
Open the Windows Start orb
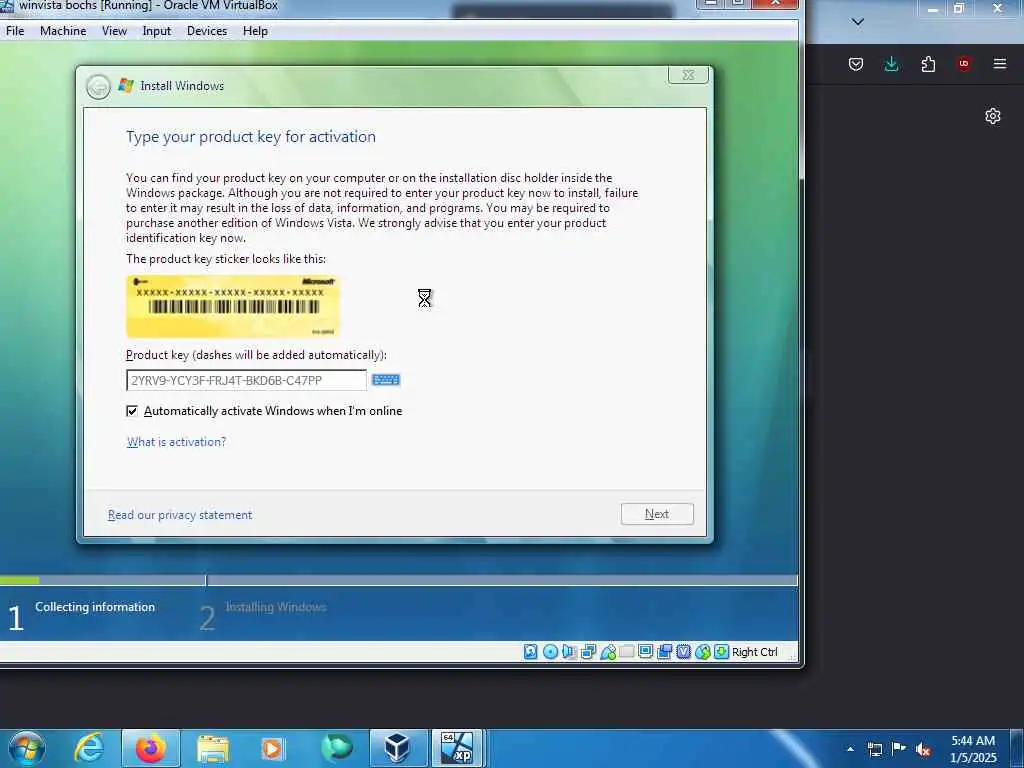coord(27,748)
